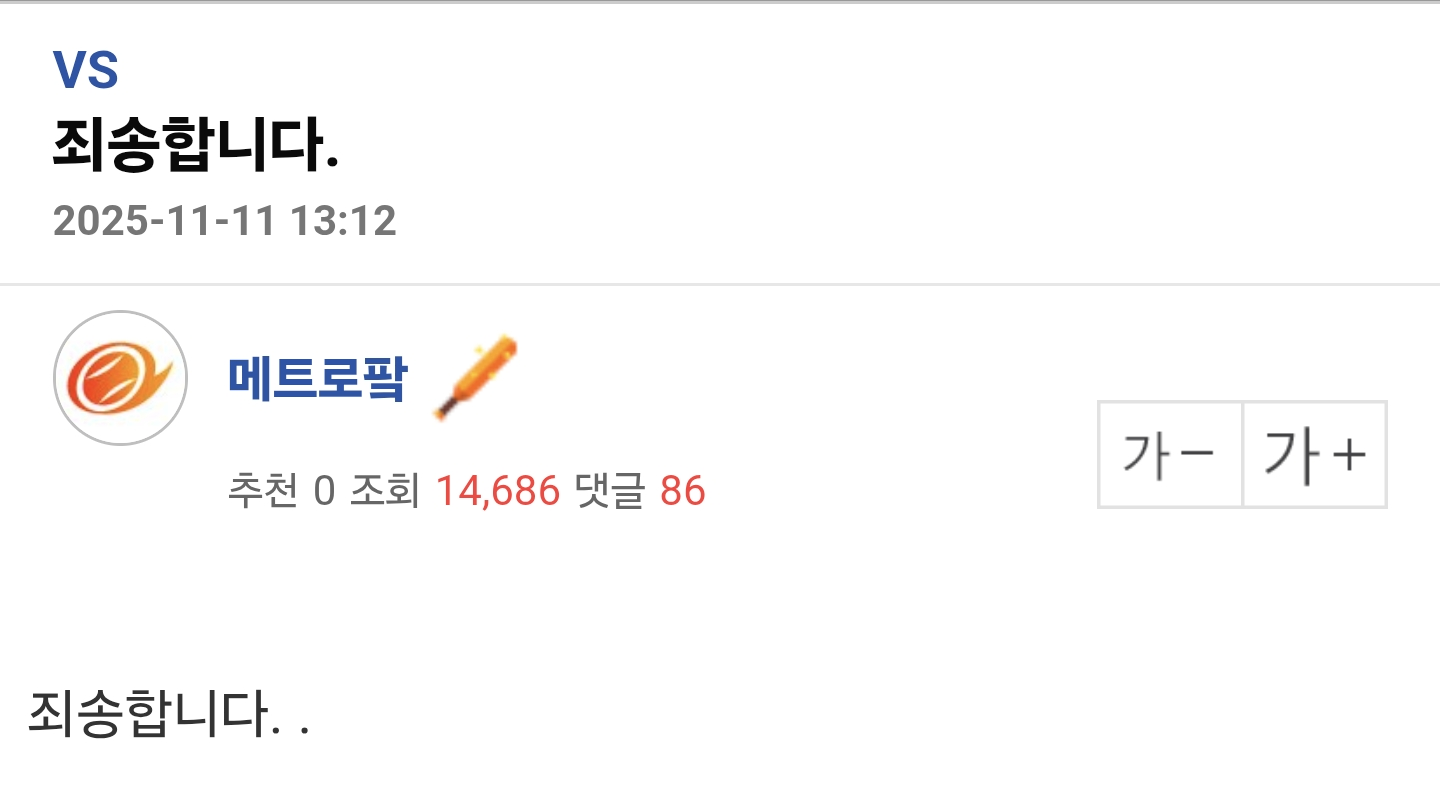Click the gray bar at the top edge
Image resolution: width=1440 pixels, height=804 pixels.
tap(720, 2)
